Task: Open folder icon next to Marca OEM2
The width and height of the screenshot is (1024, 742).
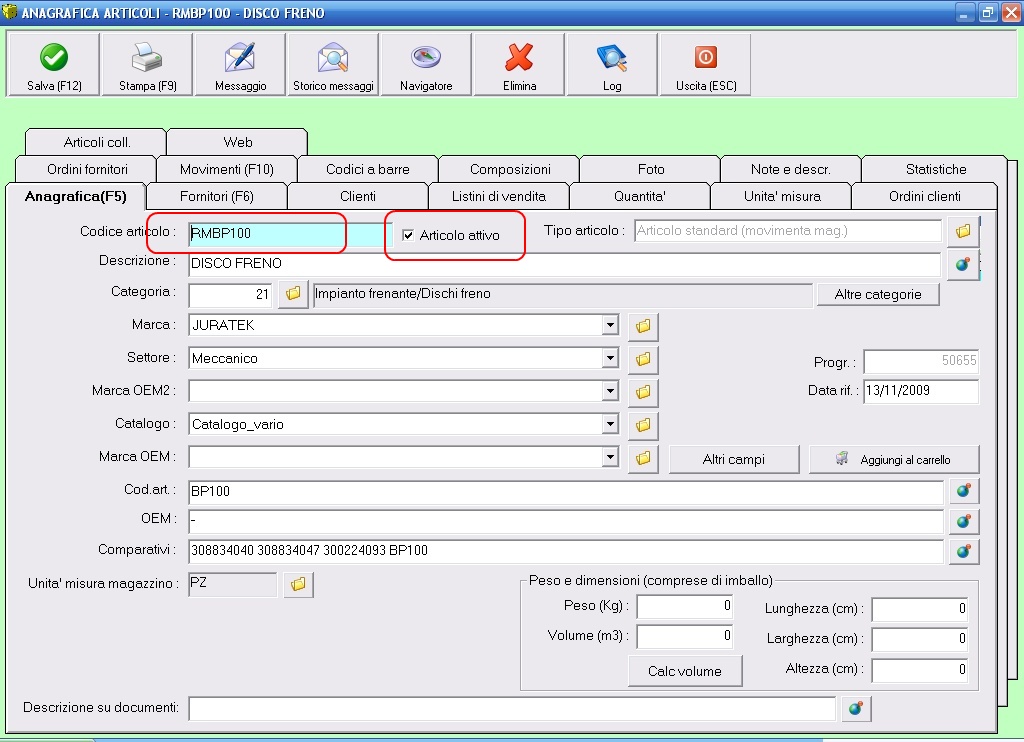Action: 643,392
